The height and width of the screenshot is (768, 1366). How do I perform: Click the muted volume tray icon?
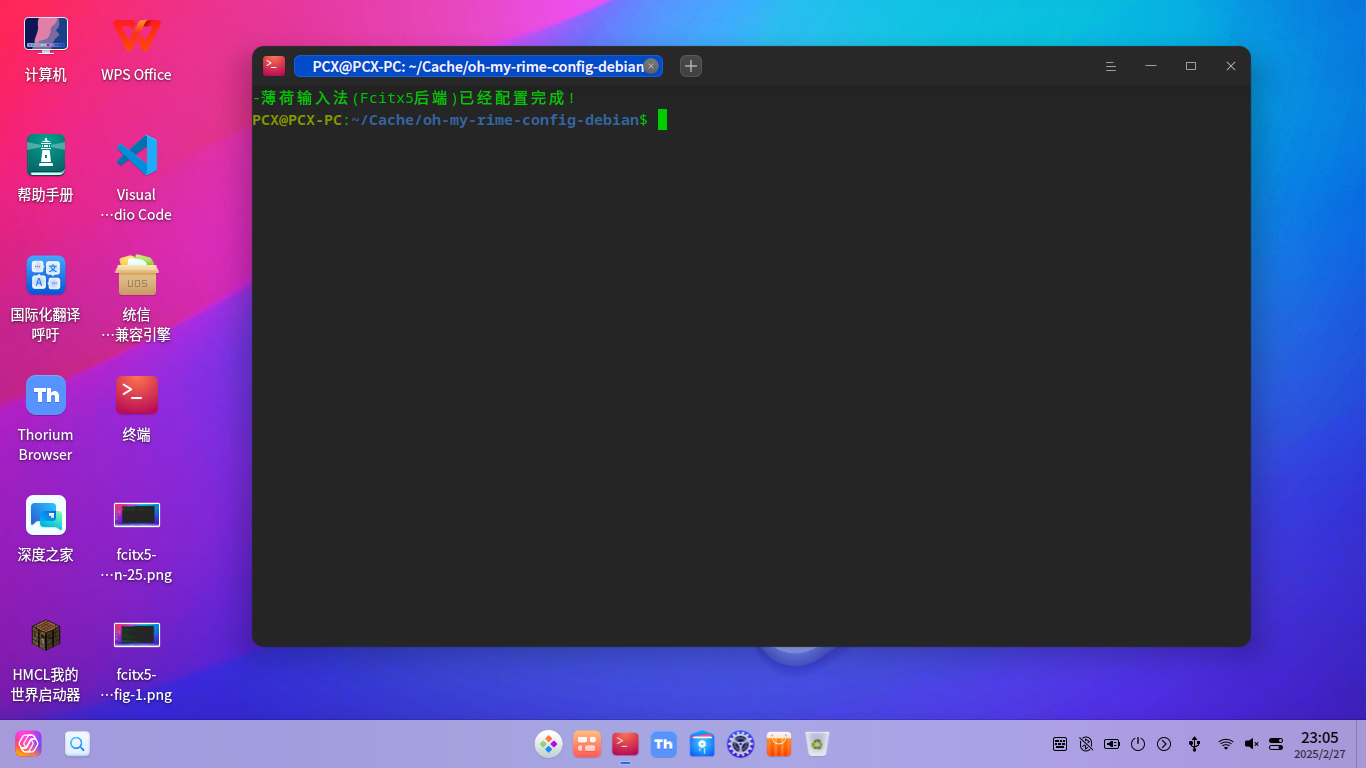tap(1251, 744)
